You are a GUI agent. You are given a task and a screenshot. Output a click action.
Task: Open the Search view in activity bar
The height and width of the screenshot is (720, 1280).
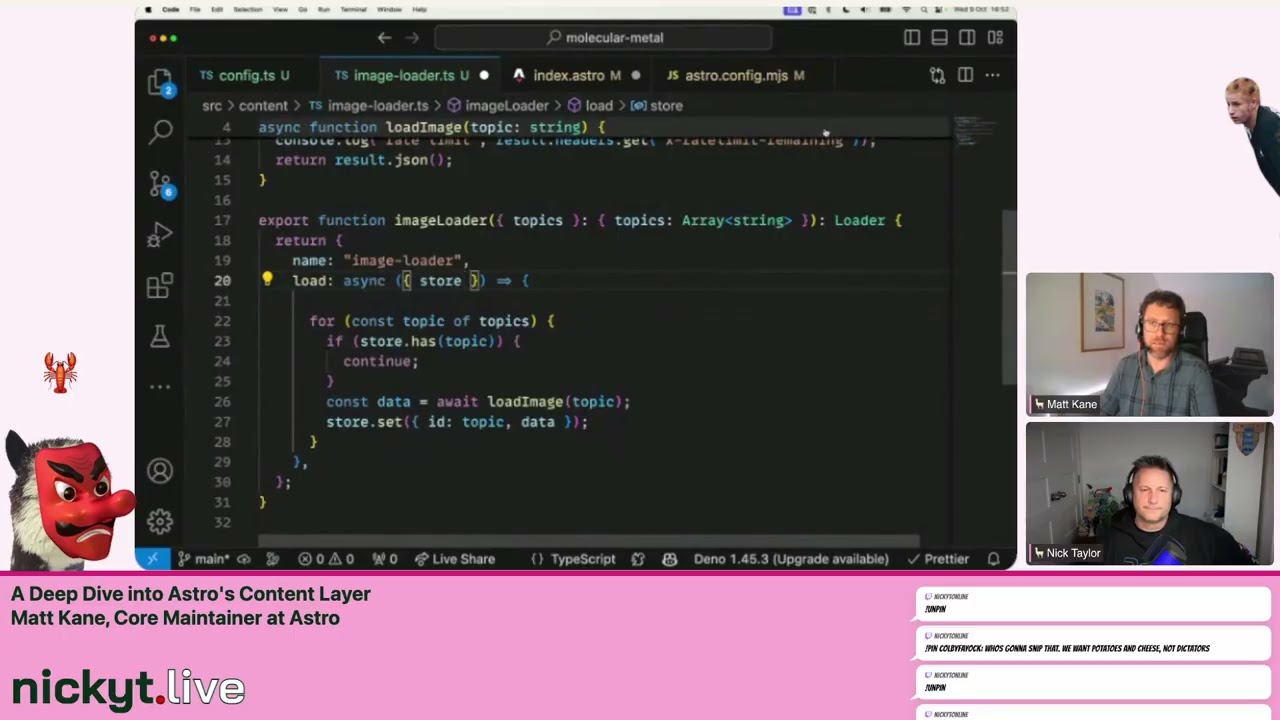tap(161, 131)
